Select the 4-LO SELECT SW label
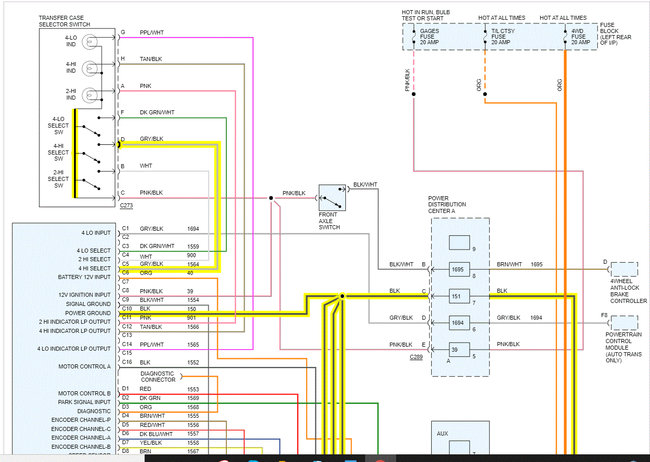Screen dimensions: 650x462 click(x=58, y=125)
